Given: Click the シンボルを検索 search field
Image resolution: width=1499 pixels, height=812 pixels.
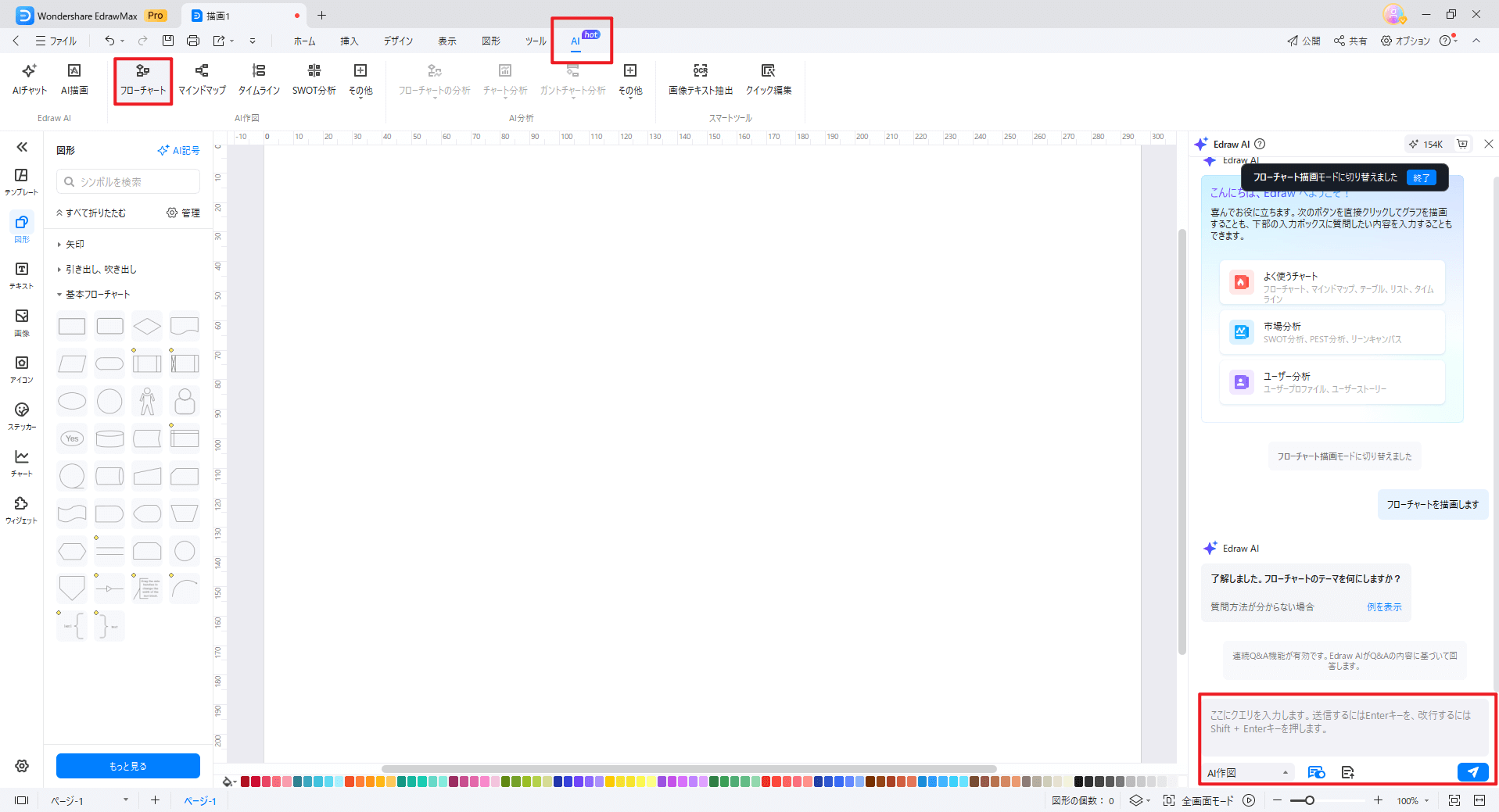Looking at the screenshot, I should [x=128, y=181].
